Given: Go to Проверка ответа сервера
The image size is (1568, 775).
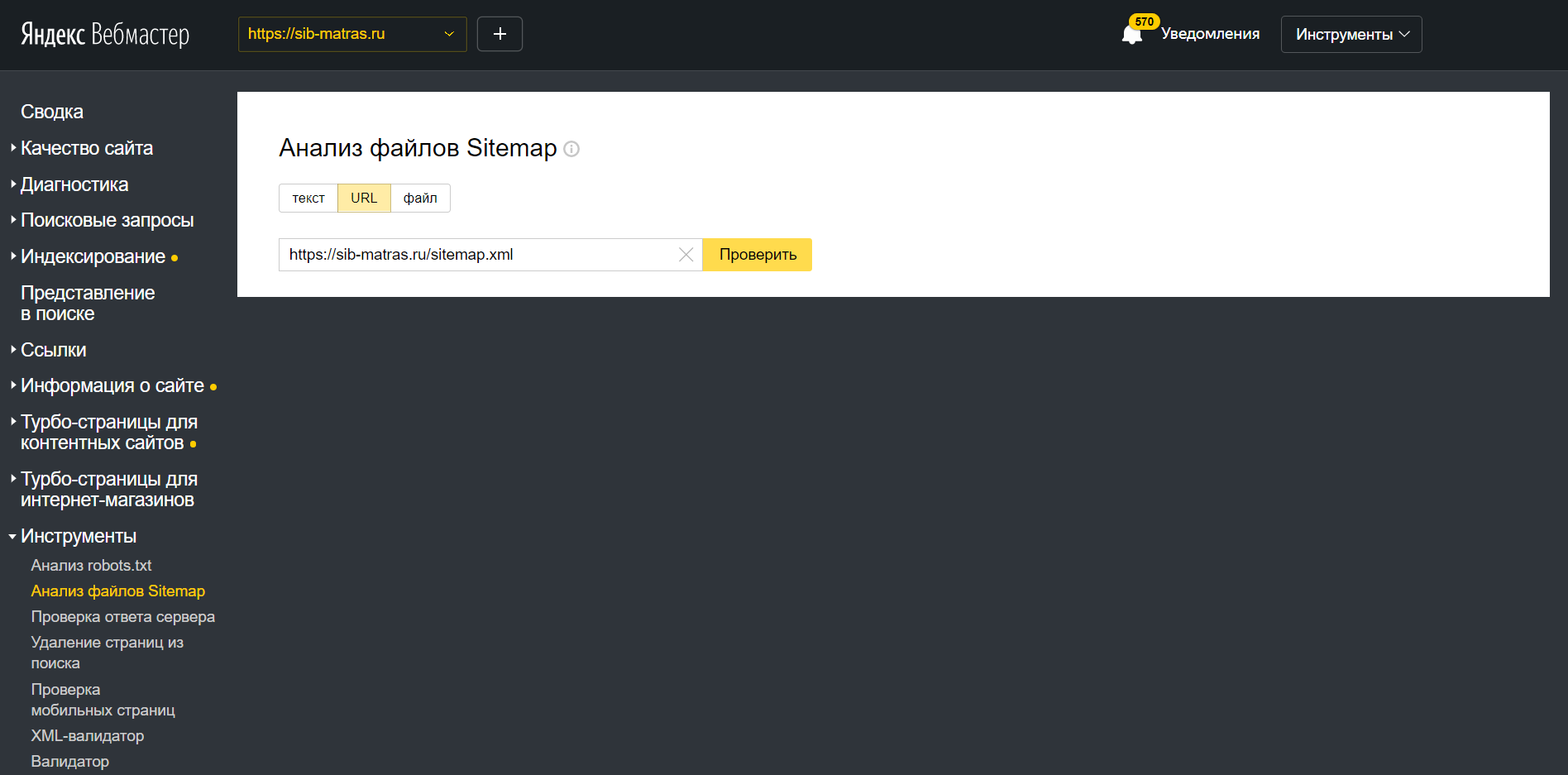Looking at the screenshot, I should 122,616.
